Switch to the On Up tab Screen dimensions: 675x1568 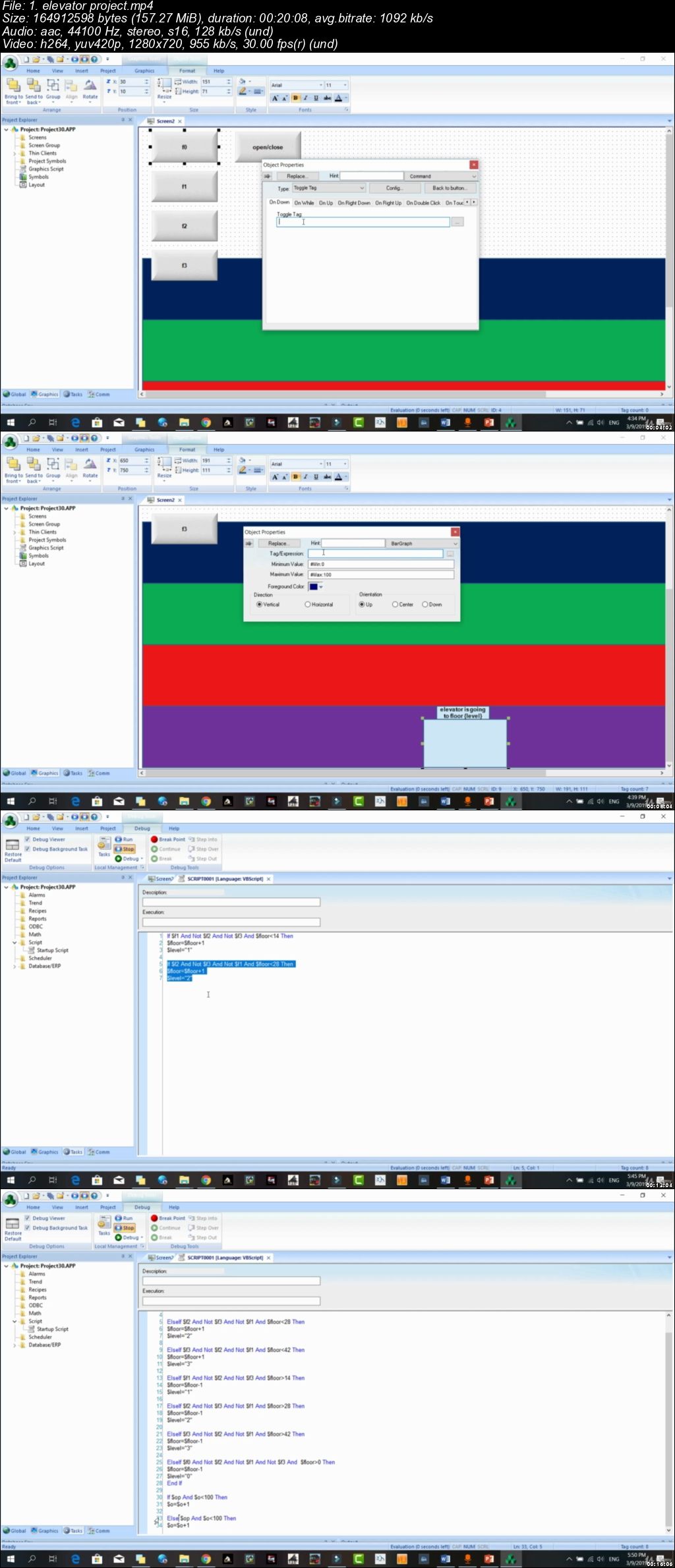click(x=326, y=203)
